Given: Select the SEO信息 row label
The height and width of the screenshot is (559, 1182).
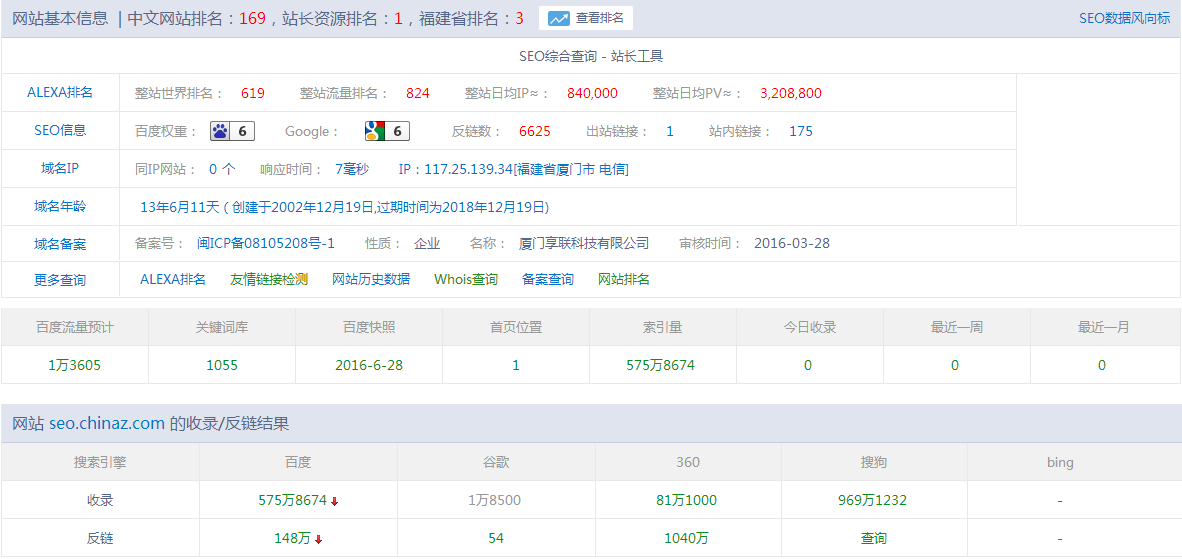Looking at the screenshot, I should click(60, 130).
